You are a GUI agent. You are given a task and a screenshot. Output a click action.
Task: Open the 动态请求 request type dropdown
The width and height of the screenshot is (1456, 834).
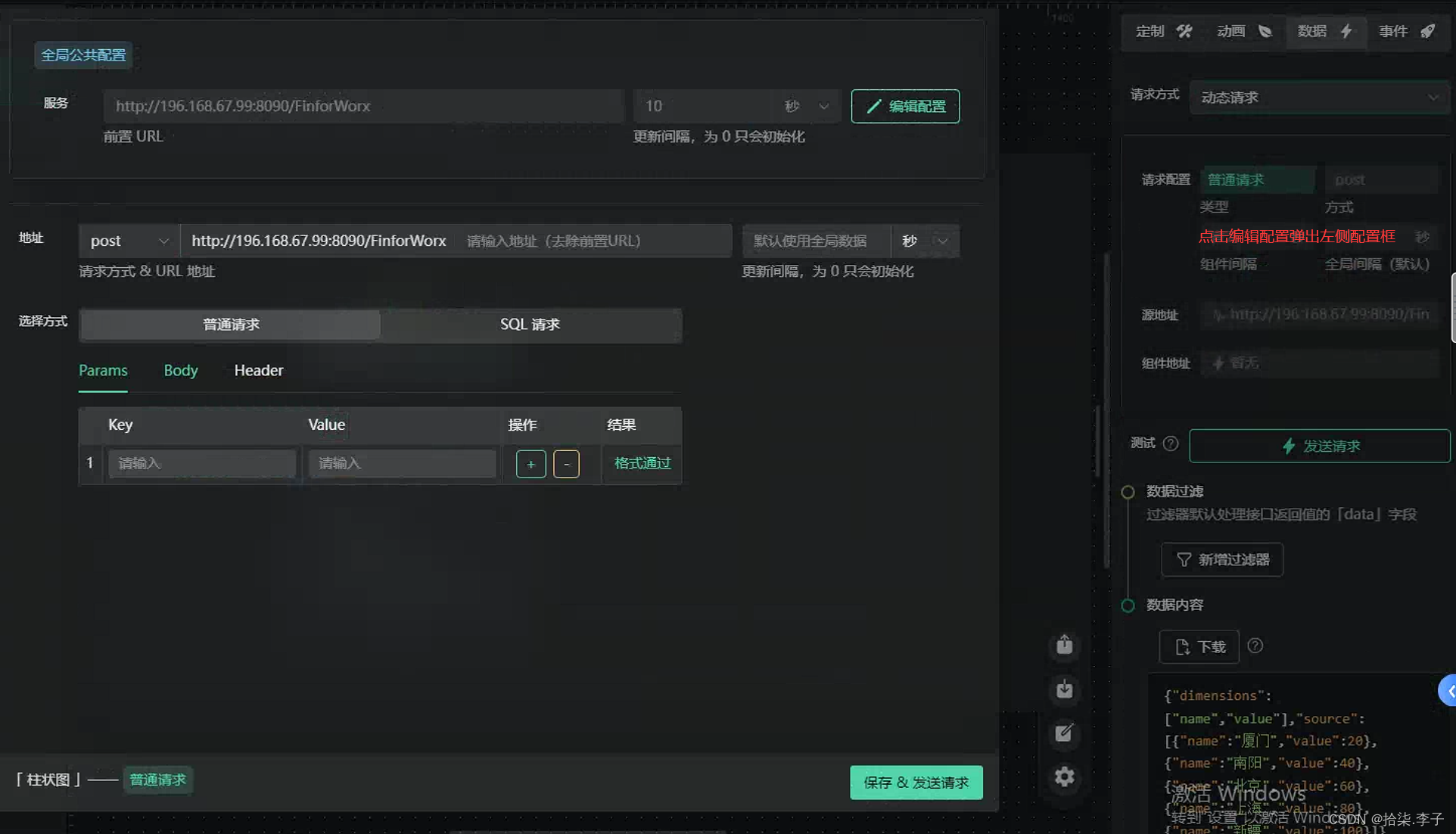point(1319,98)
